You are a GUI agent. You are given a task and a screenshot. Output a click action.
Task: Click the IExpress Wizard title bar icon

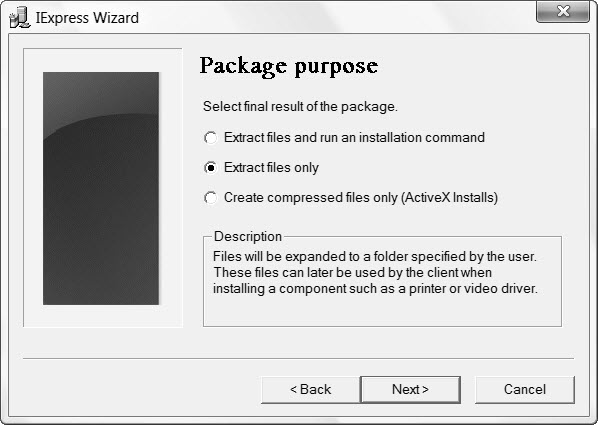pos(19,18)
